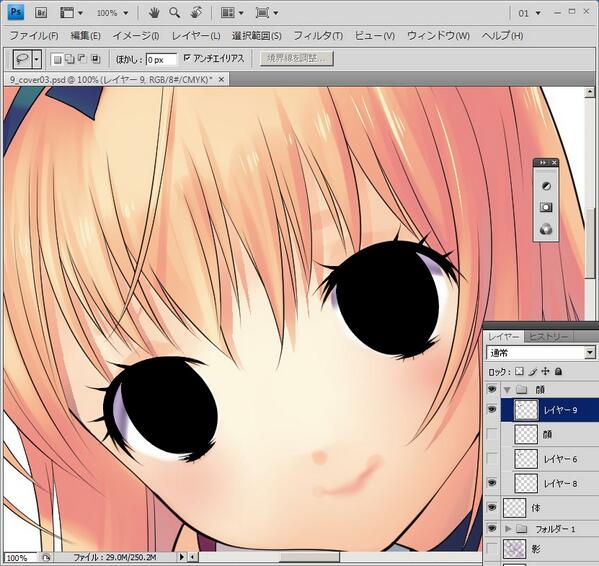Launch Adobe Bridge from the Br icon
This screenshot has height=566, width=599.
[x=41, y=13]
